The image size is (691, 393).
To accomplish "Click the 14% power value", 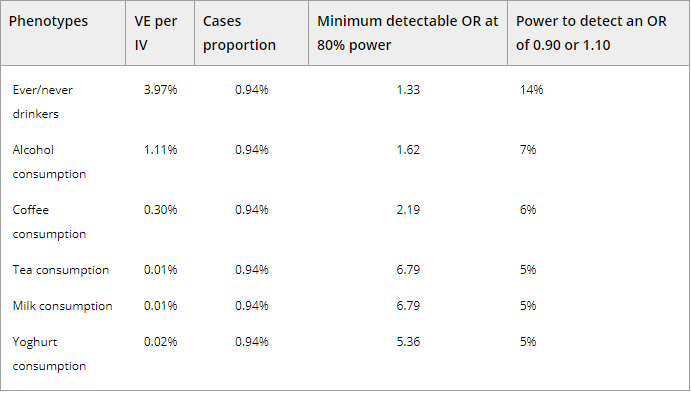I will (531, 90).
